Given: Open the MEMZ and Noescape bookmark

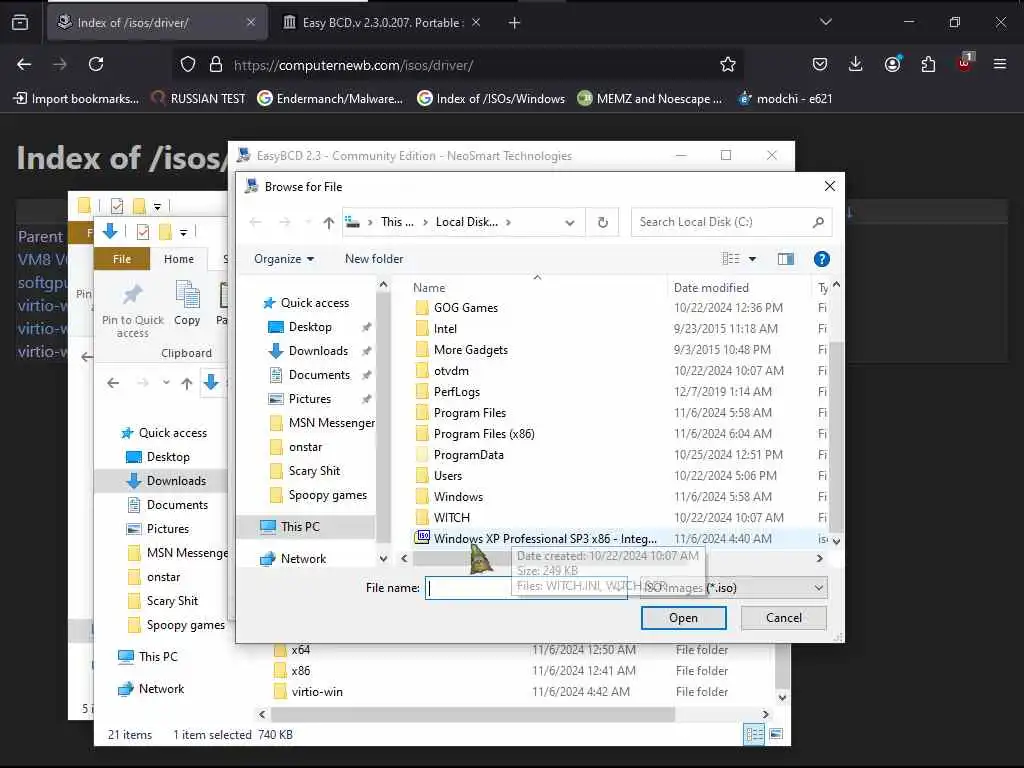Looking at the screenshot, I should [x=650, y=99].
